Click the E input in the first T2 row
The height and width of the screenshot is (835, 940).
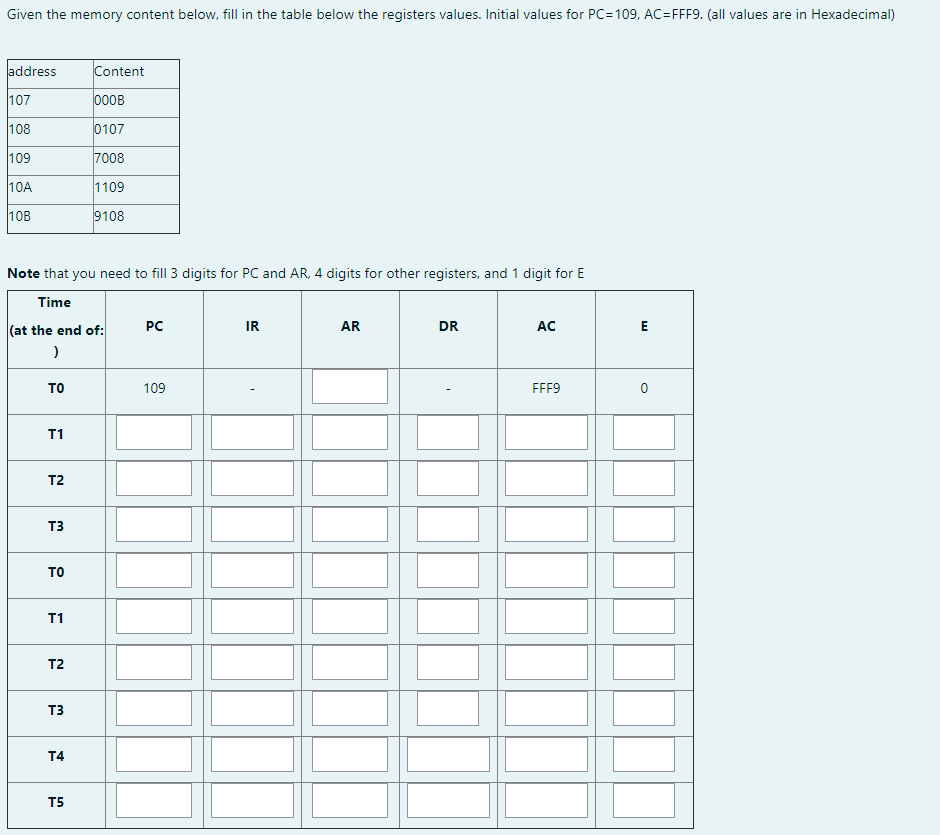[644, 478]
